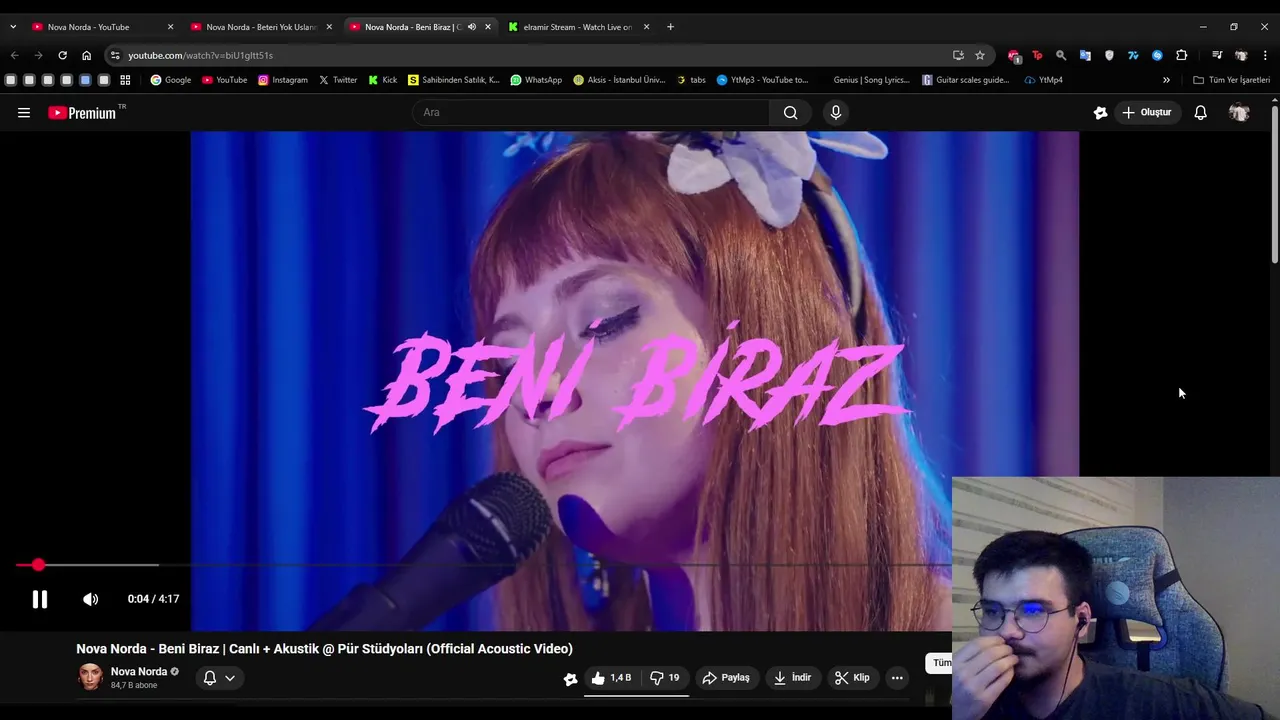Dislike the video with thumbs down
The height and width of the screenshot is (720, 1280).
coord(664,678)
